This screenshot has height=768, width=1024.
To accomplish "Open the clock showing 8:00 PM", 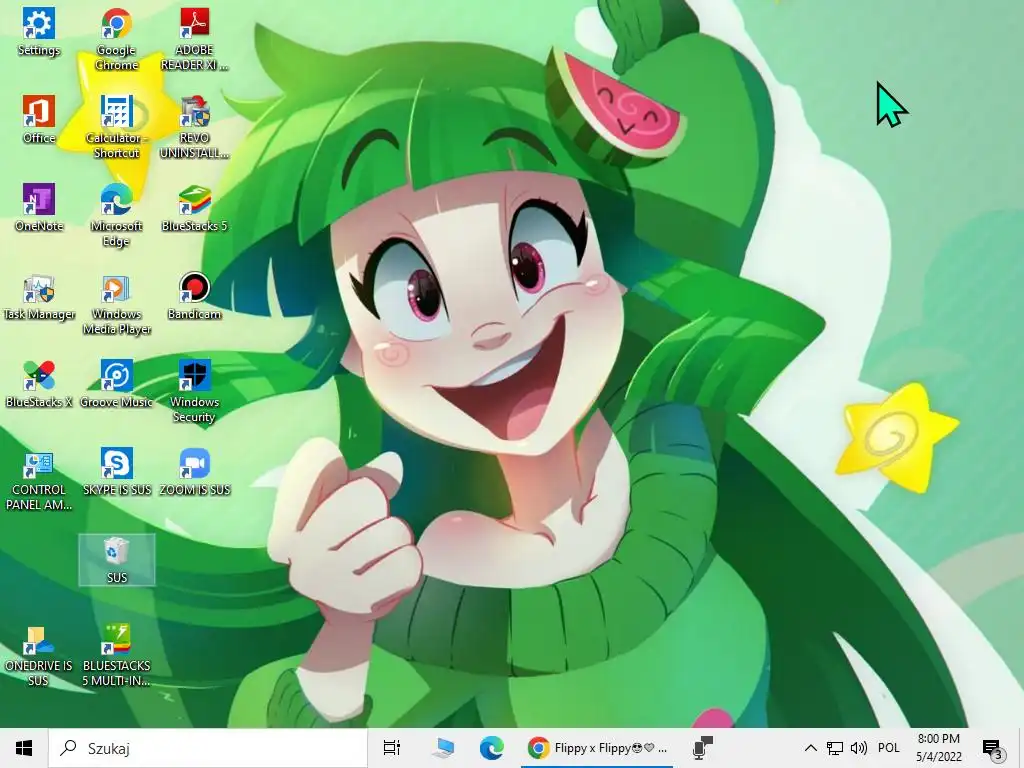I will pyautogui.click(x=938, y=748).
